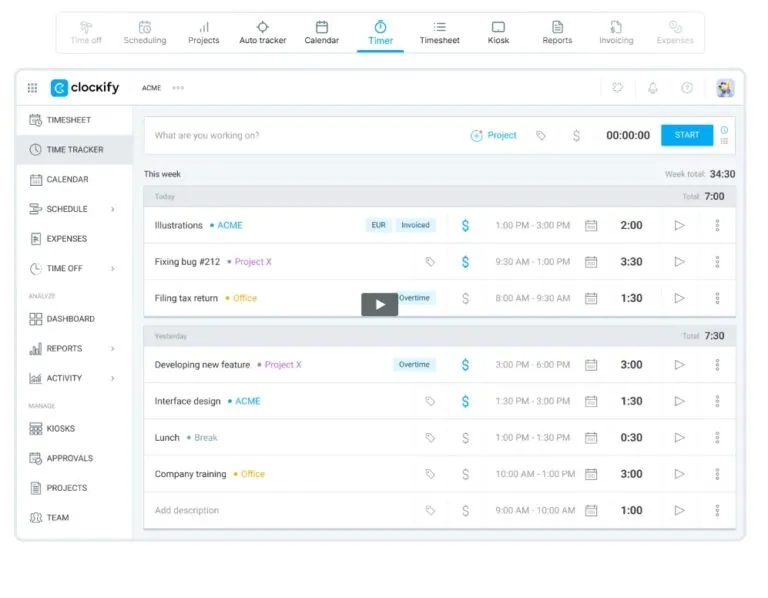Toggle billable on the Illustrations entry
The image size is (768, 598).
click(465, 225)
